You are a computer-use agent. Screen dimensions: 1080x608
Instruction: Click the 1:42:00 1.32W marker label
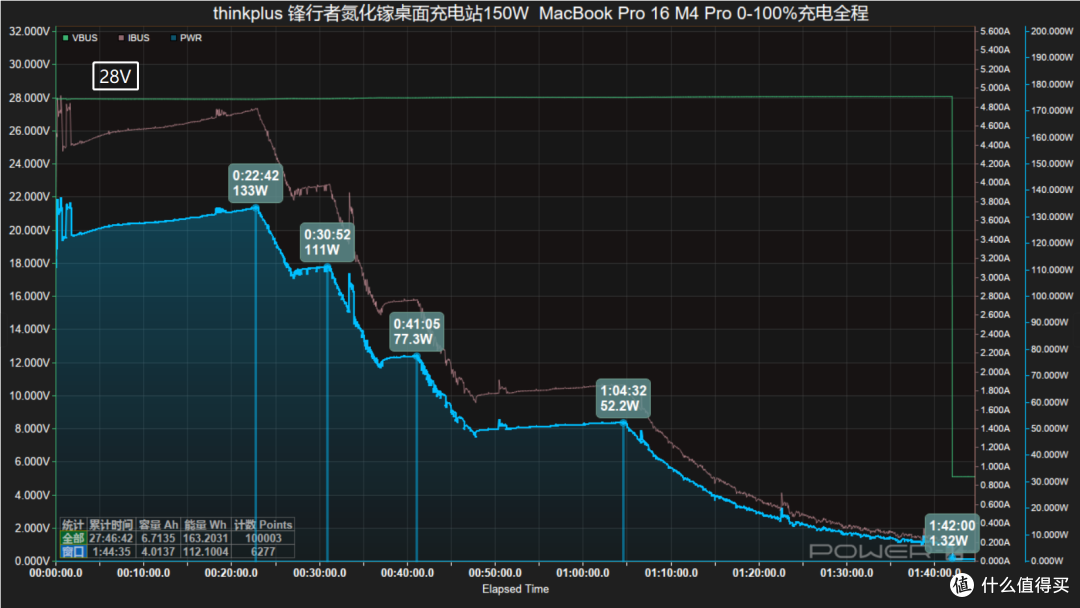click(x=952, y=533)
